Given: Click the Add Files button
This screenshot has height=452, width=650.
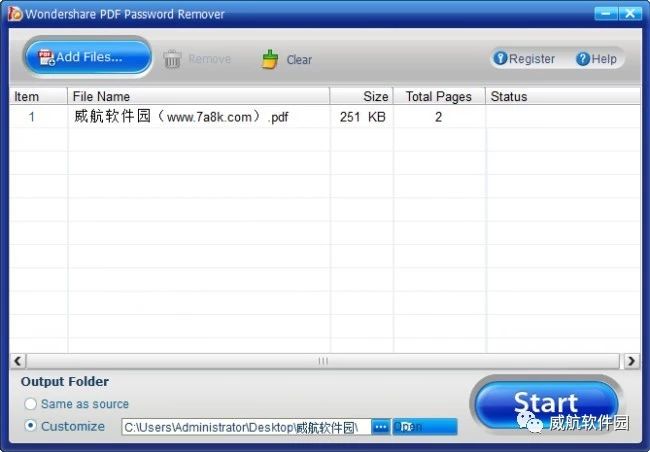Looking at the screenshot, I should point(87,57).
